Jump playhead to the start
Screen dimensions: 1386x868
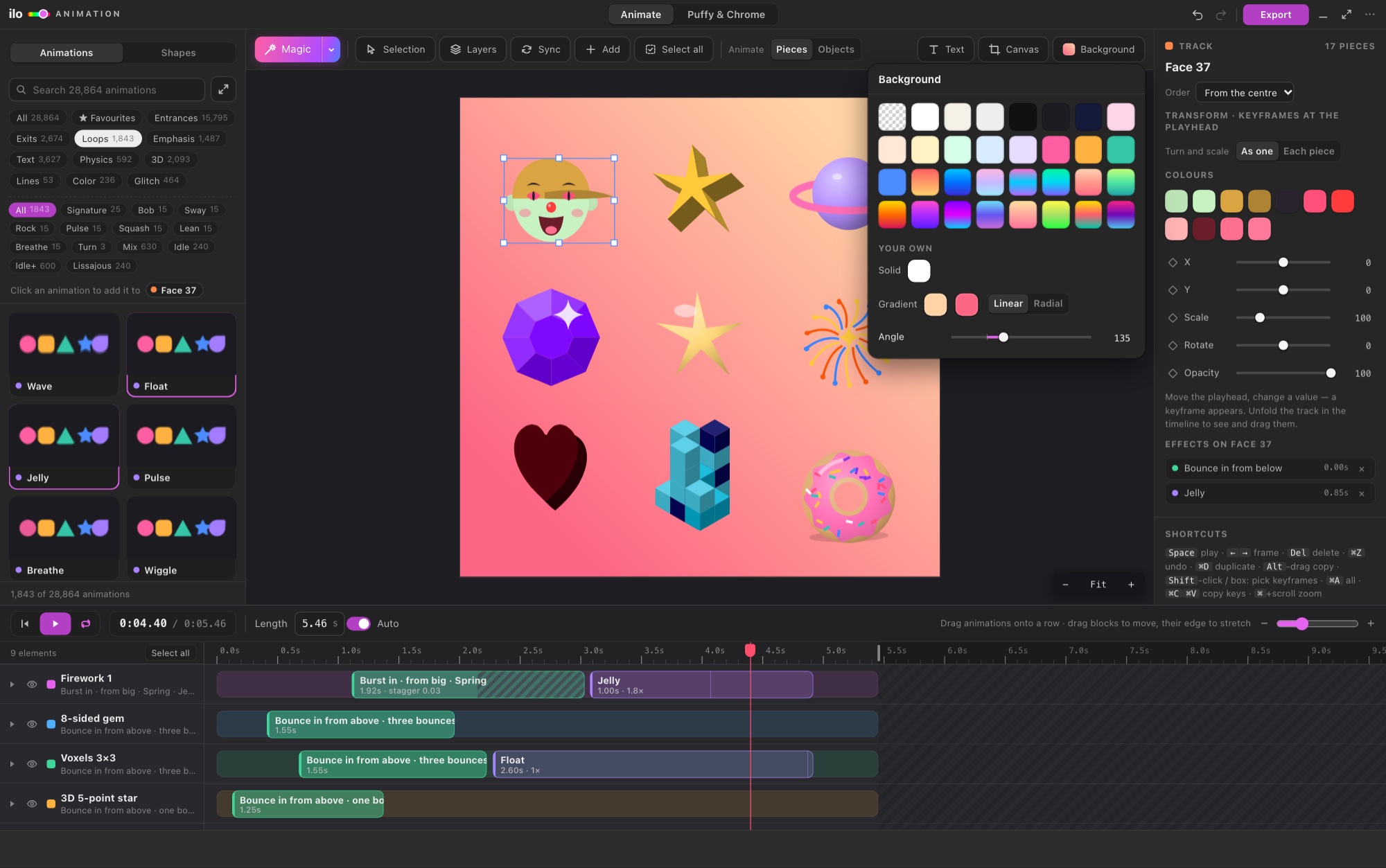[25, 623]
